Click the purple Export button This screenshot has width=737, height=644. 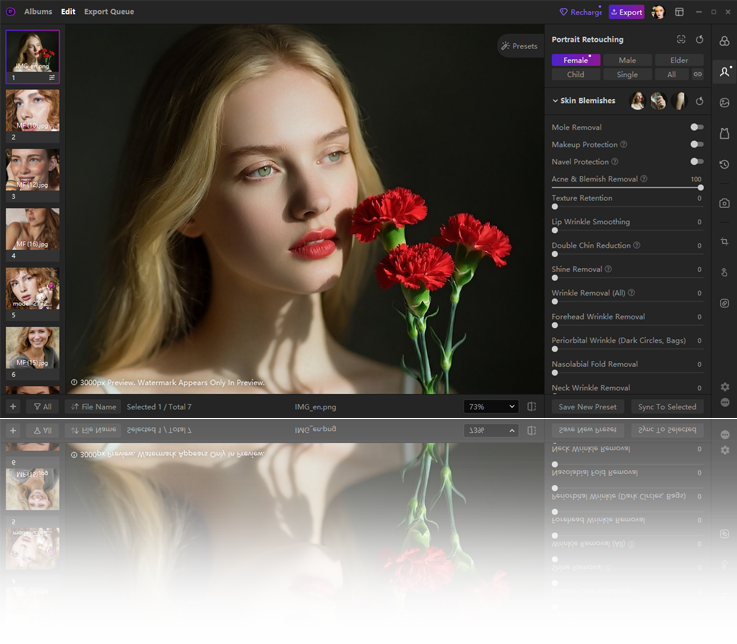click(627, 12)
